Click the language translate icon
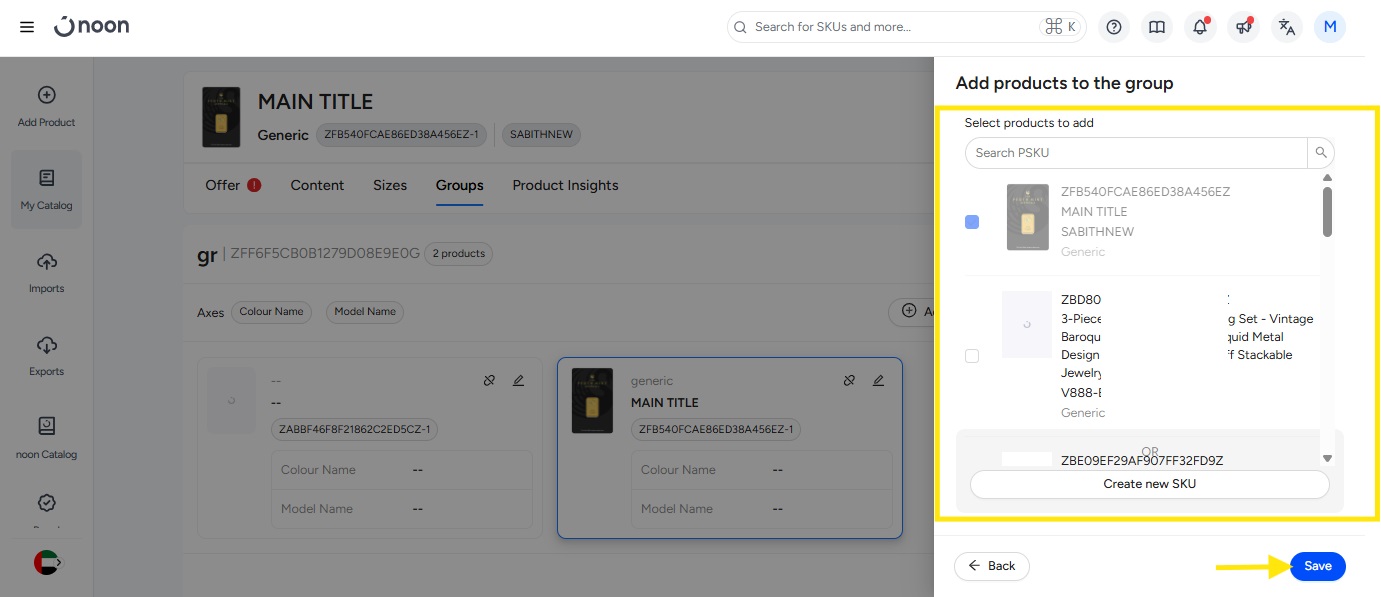Screen dimensions: 1381x597 1287,27
